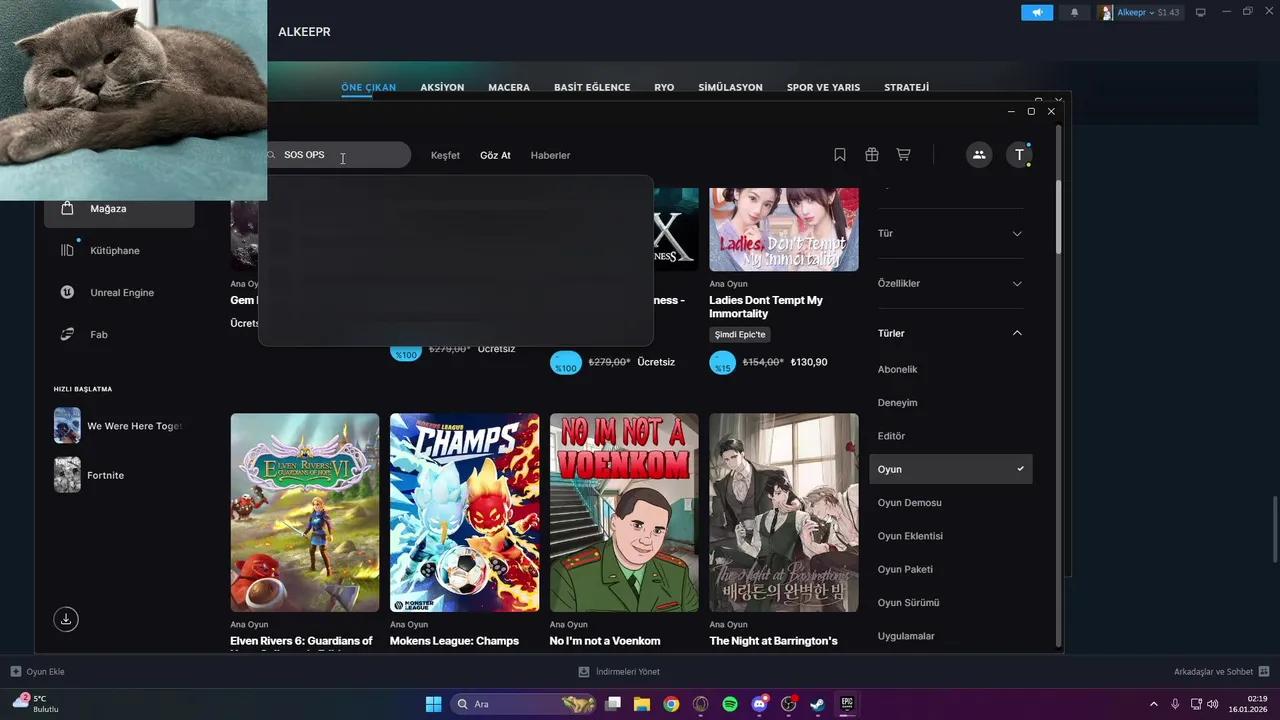Click the microphone tray icon
1280x720 pixels.
(x=1175, y=704)
